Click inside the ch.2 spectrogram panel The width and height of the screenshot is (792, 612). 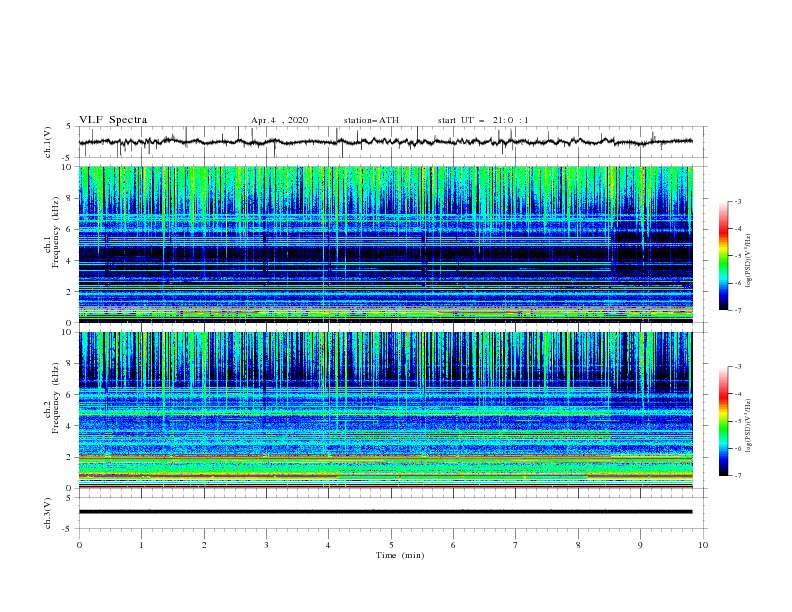point(385,410)
